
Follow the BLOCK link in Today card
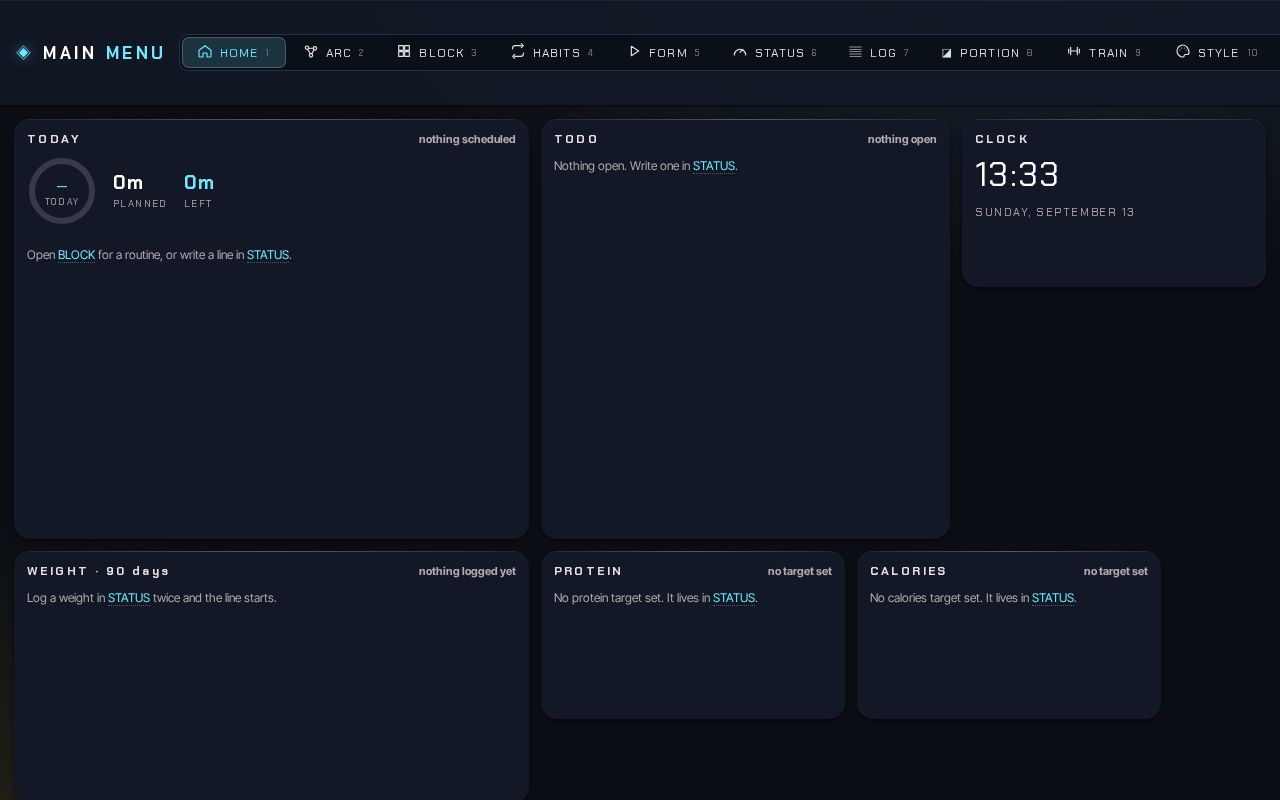pyautogui.click(x=77, y=255)
